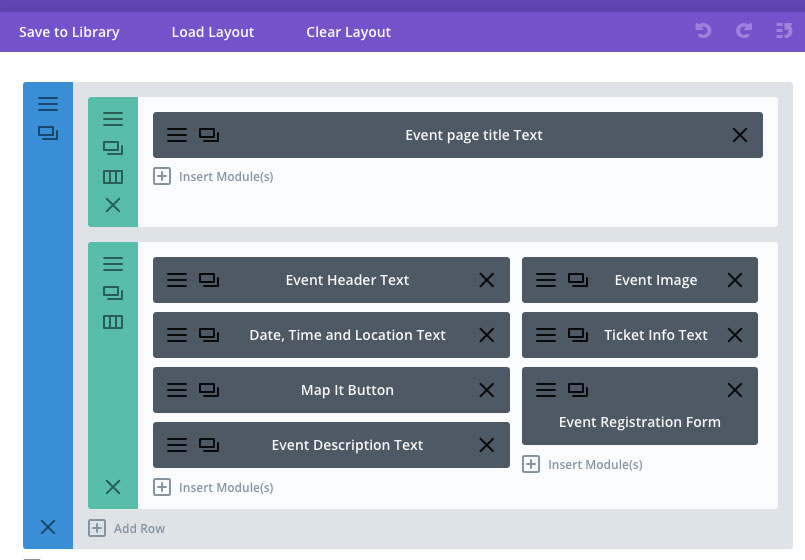Select Load Layout option

pyautogui.click(x=213, y=32)
